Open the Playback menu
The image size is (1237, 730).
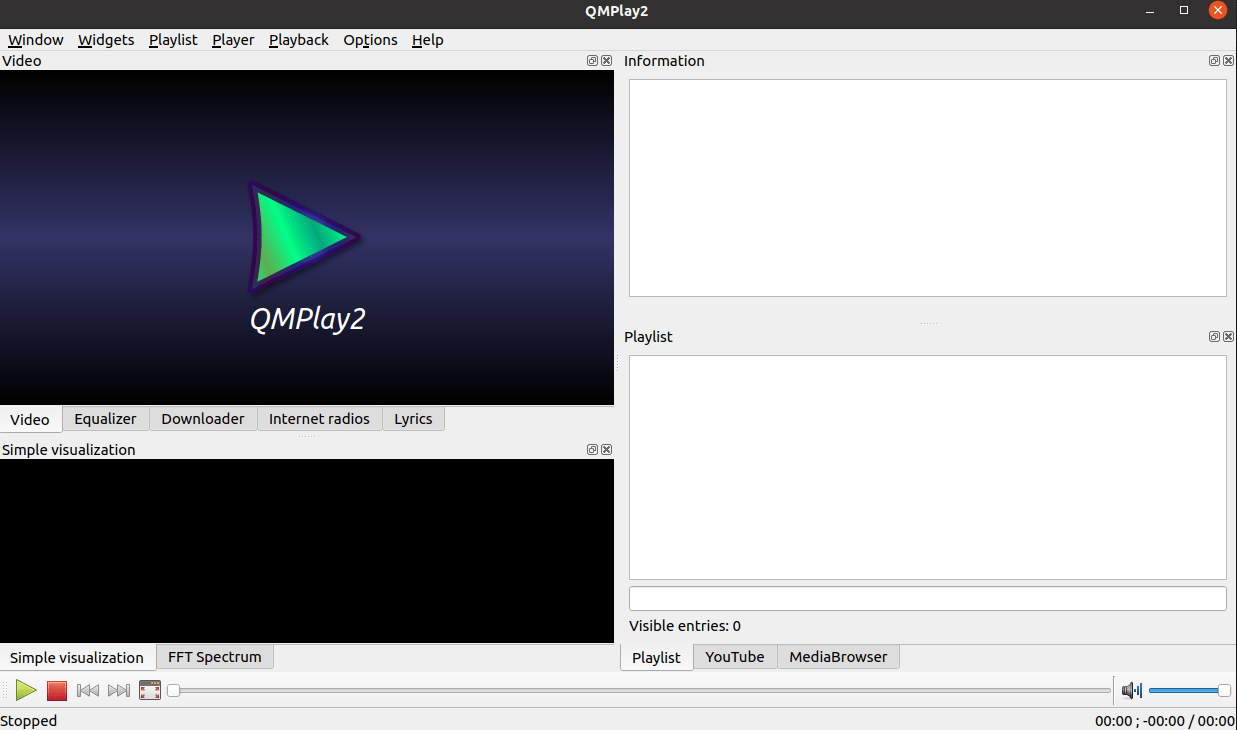(299, 40)
